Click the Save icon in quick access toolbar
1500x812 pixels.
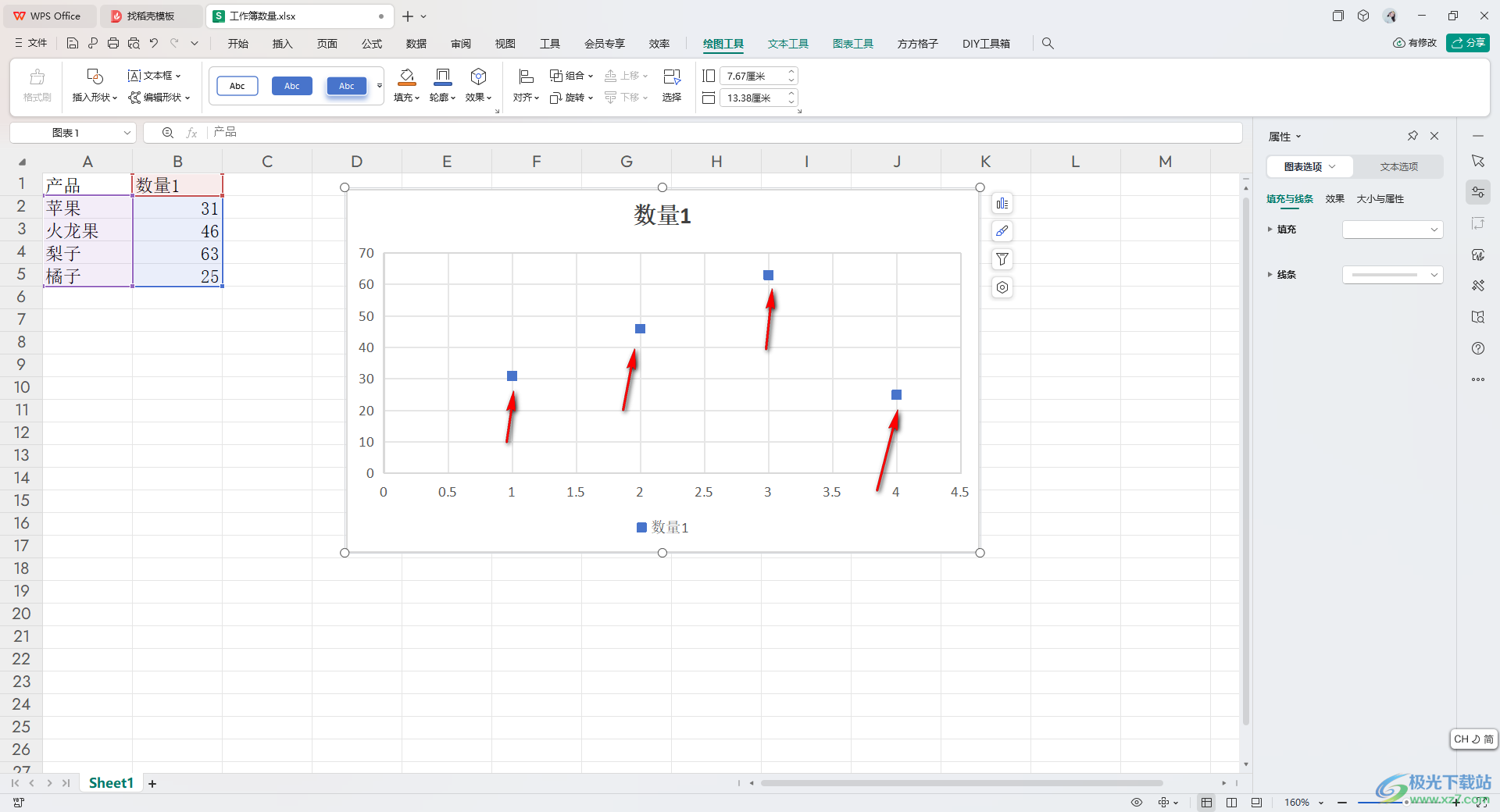coord(72,43)
